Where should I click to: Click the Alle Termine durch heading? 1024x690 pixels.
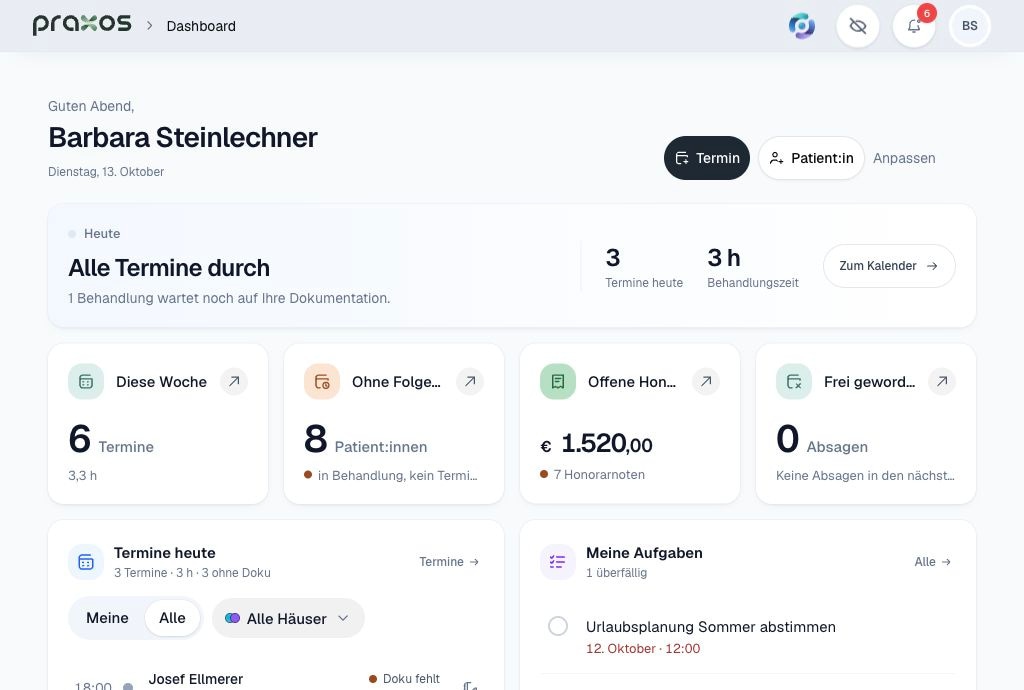click(169, 268)
